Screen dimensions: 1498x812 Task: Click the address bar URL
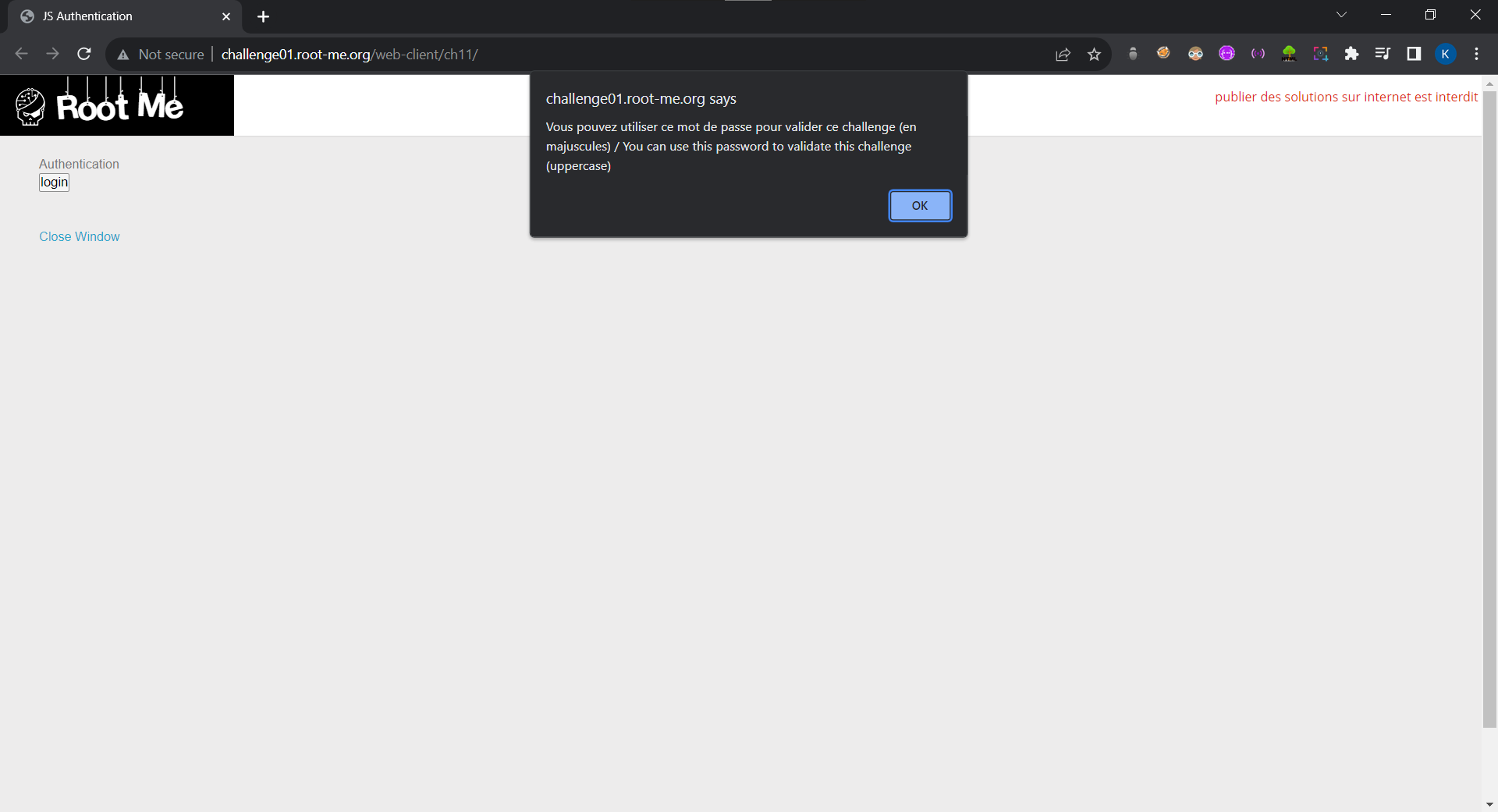350,54
